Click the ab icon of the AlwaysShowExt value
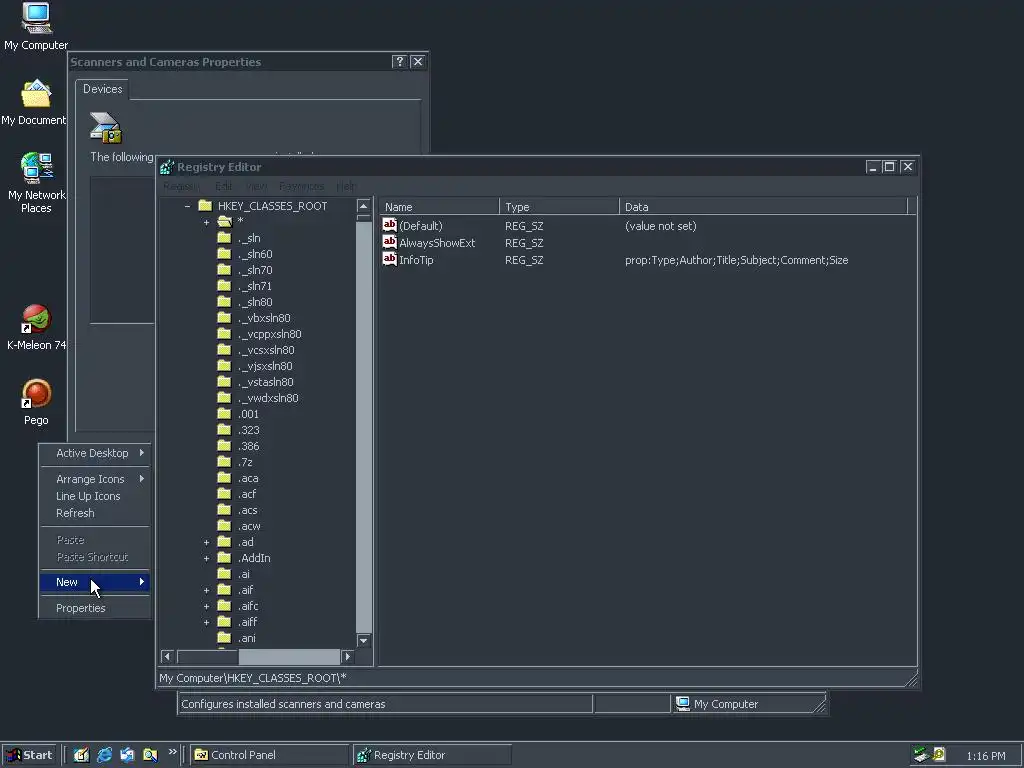Viewport: 1024px width, 768px height. pos(389,242)
